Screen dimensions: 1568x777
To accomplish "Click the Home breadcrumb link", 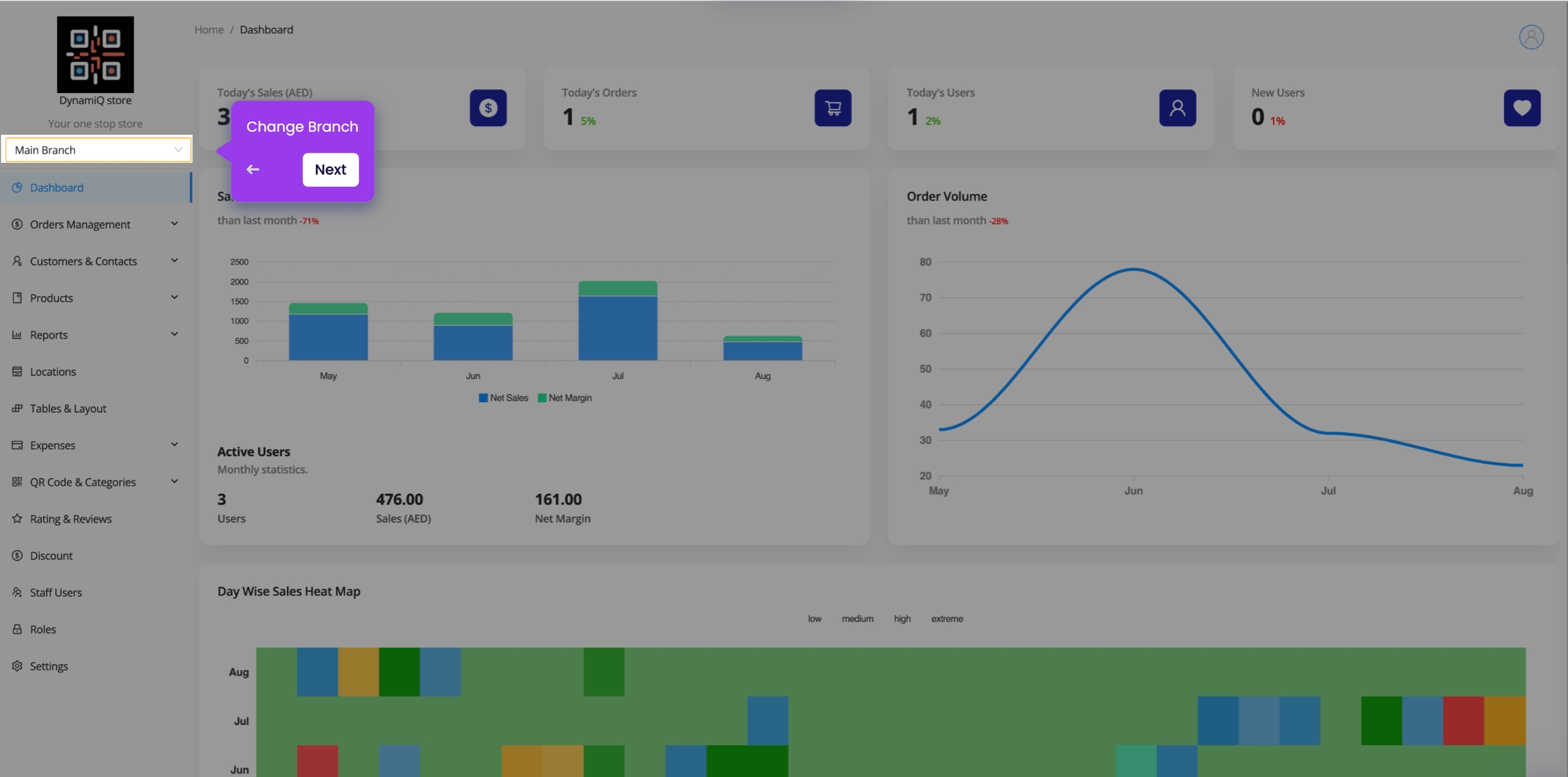I will point(209,29).
